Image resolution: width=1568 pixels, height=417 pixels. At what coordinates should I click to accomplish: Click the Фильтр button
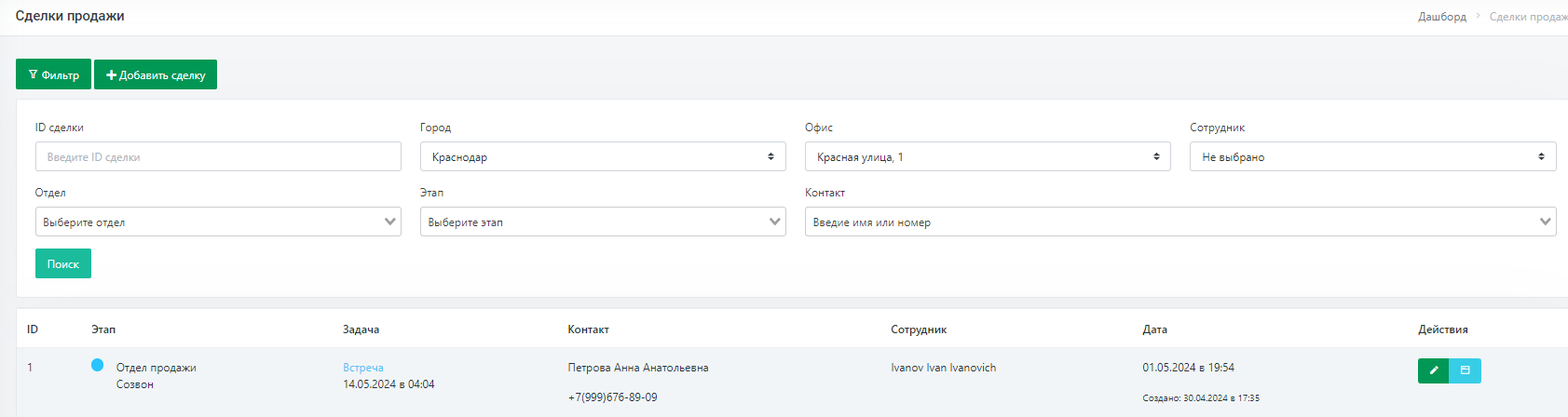(53, 74)
